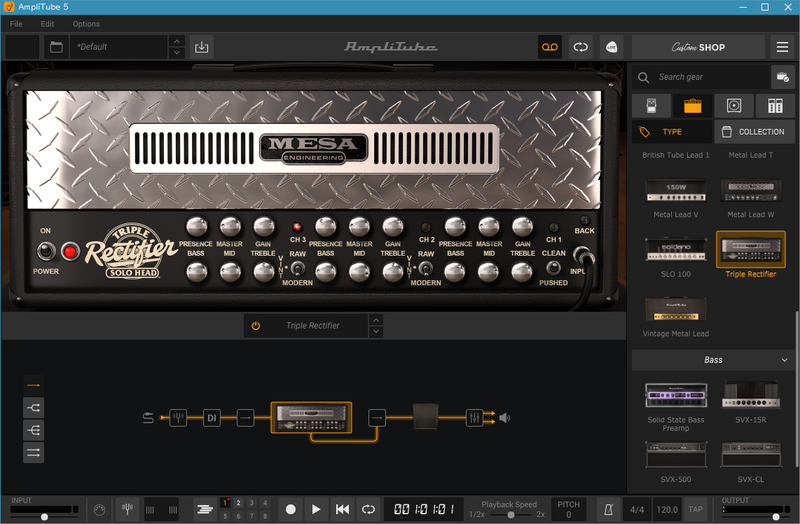Activate channel 1 via its LED
This screenshot has width=800, height=524.
point(554,227)
